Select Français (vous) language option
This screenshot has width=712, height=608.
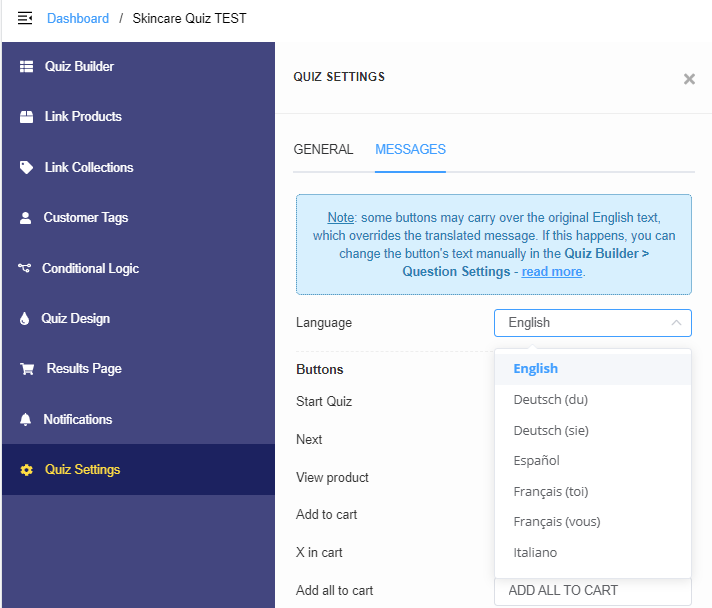(x=593, y=522)
